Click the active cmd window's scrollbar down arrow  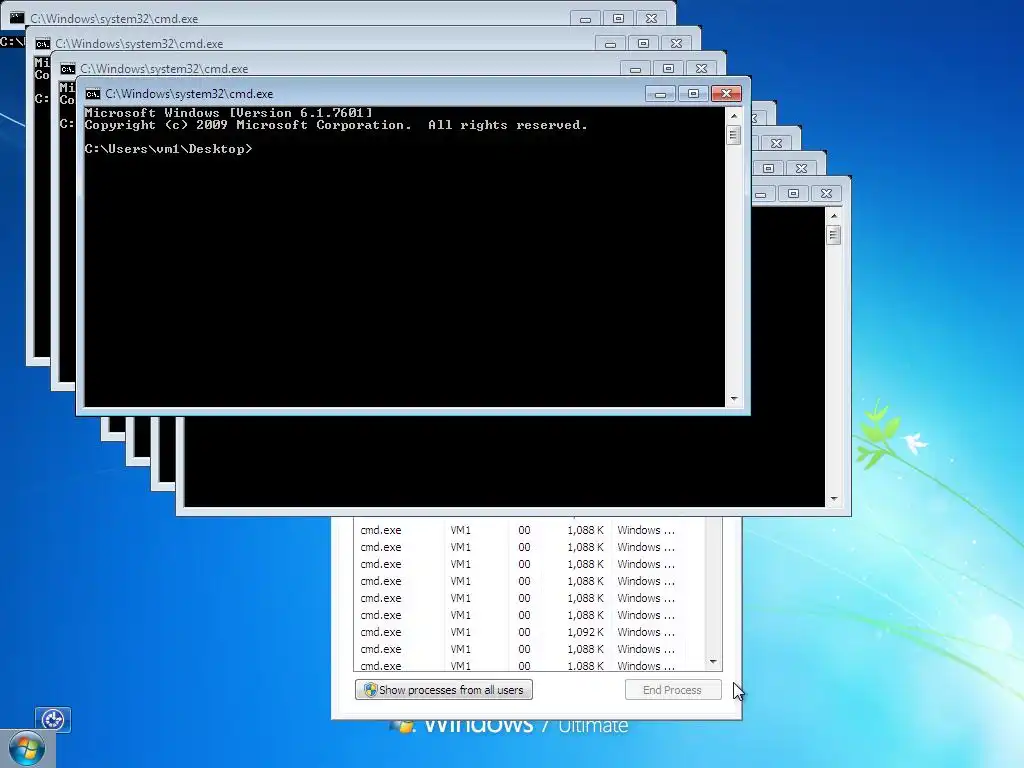pyautogui.click(x=734, y=398)
